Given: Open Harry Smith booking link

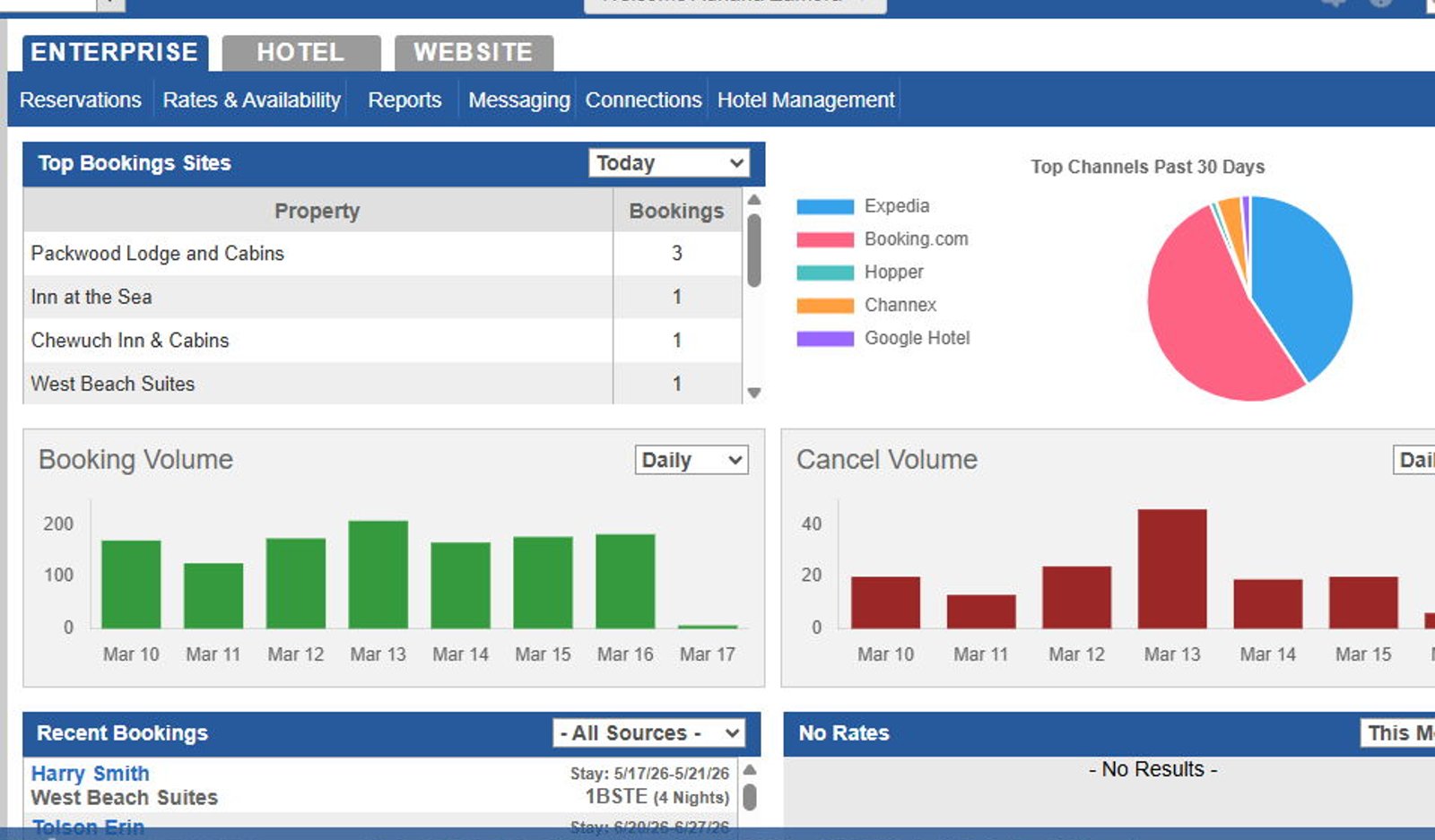Looking at the screenshot, I should [x=91, y=773].
